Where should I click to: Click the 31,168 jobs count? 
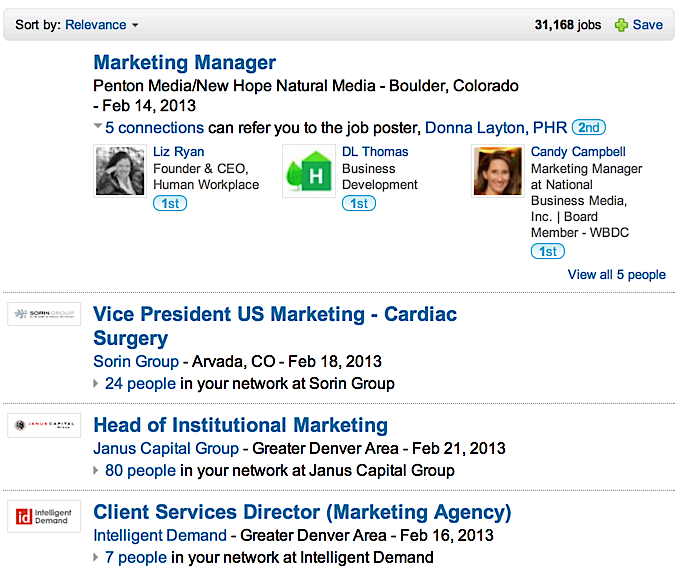(x=568, y=25)
